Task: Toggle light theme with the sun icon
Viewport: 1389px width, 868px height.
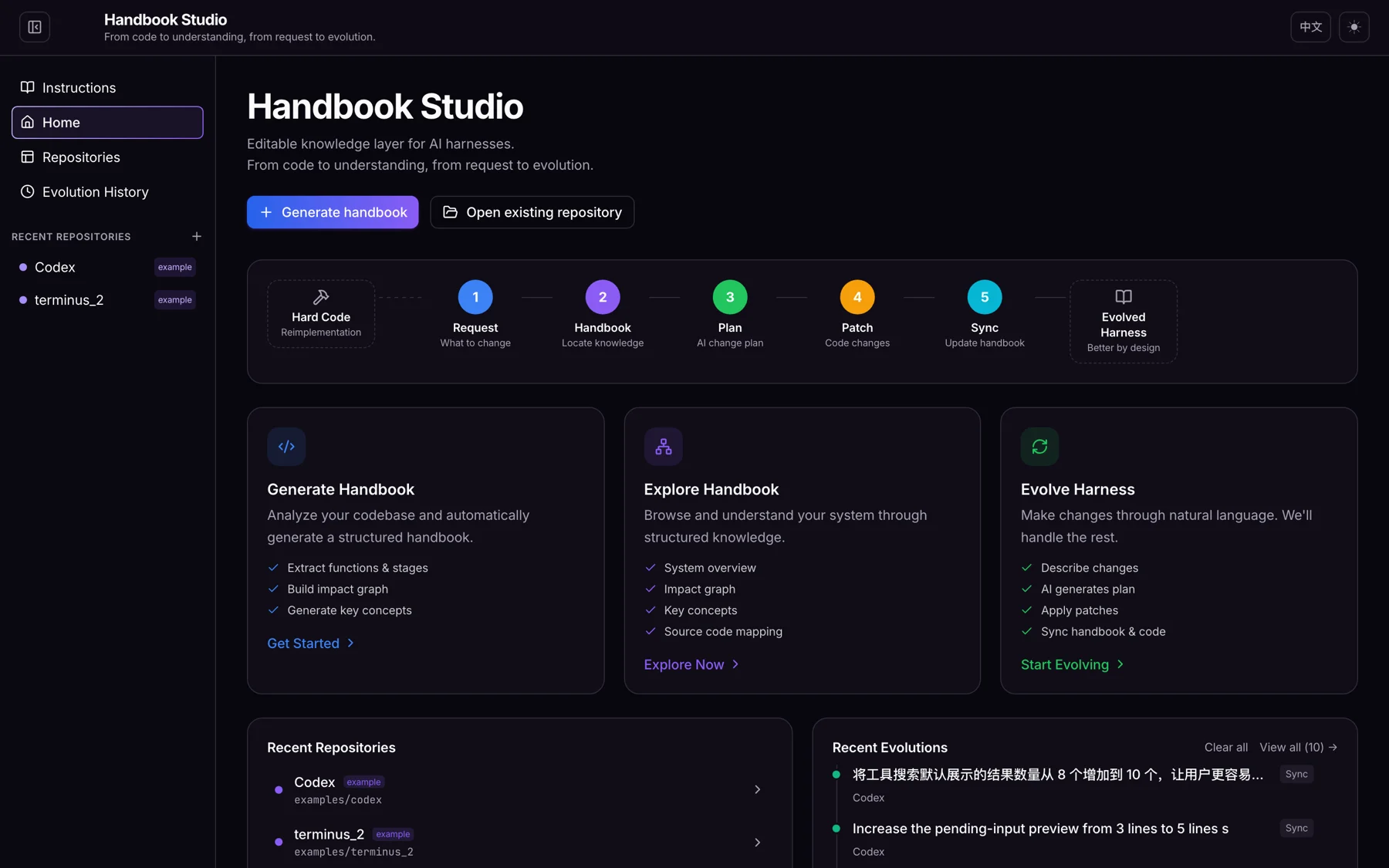Action: coord(1354,27)
